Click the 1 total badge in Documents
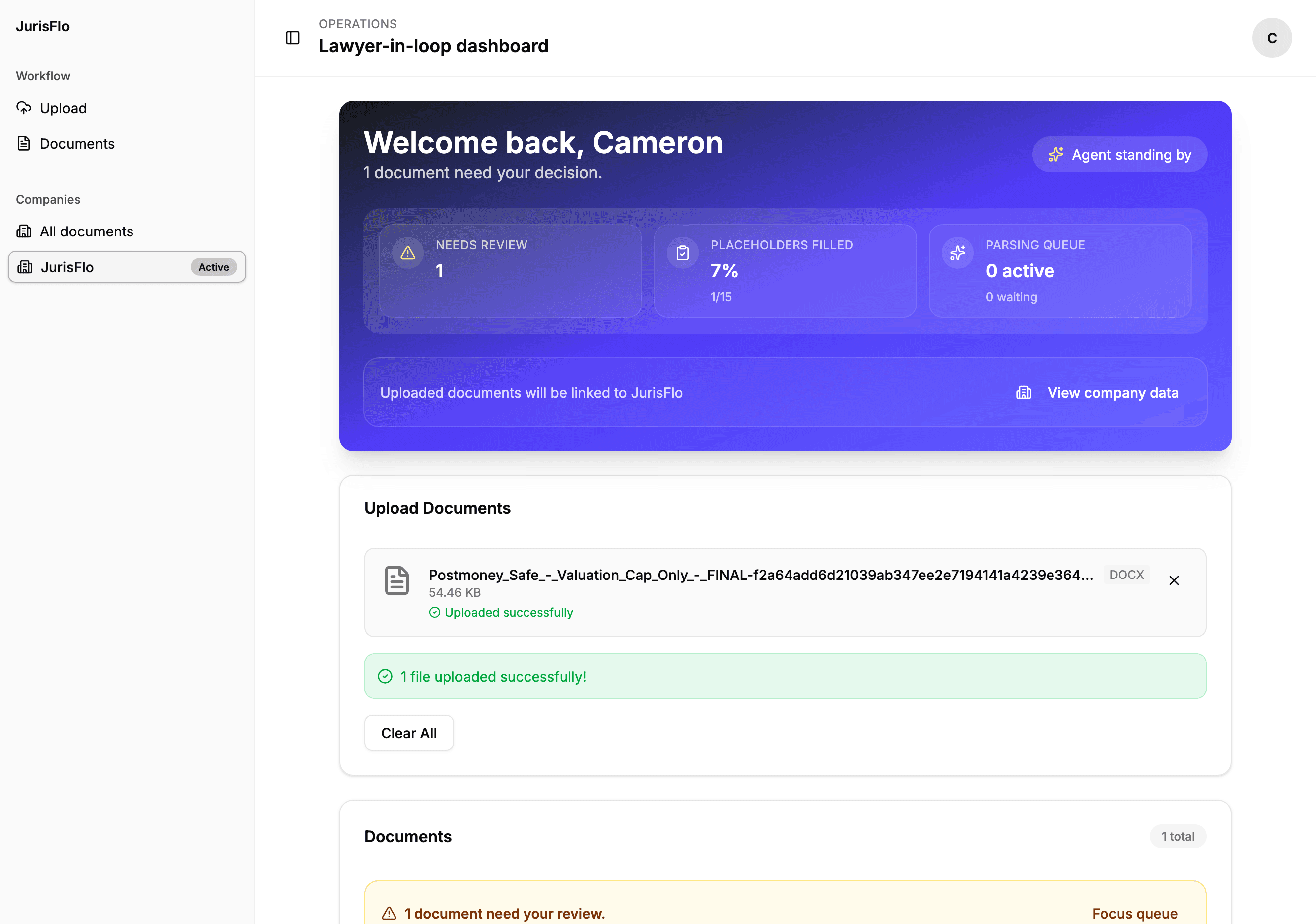This screenshot has height=924, width=1316. pyautogui.click(x=1178, y=836)
